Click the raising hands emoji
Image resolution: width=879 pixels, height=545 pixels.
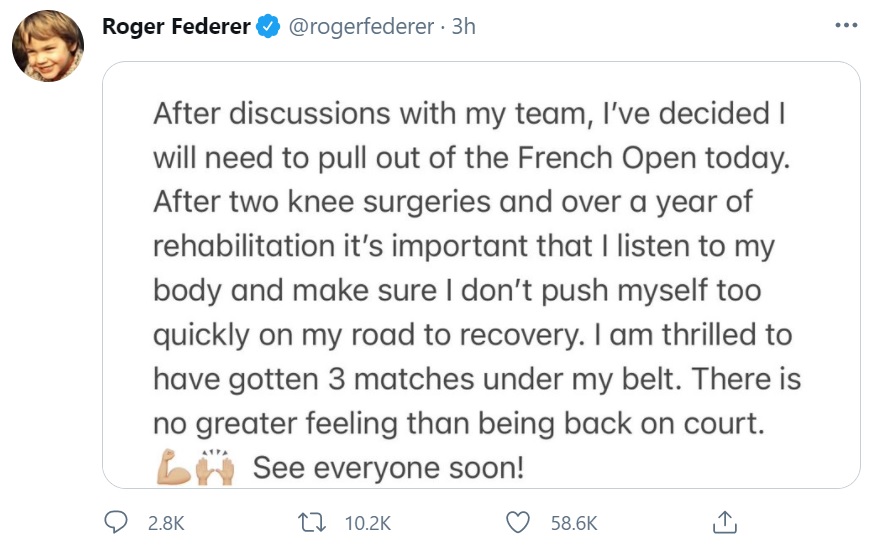215,467
